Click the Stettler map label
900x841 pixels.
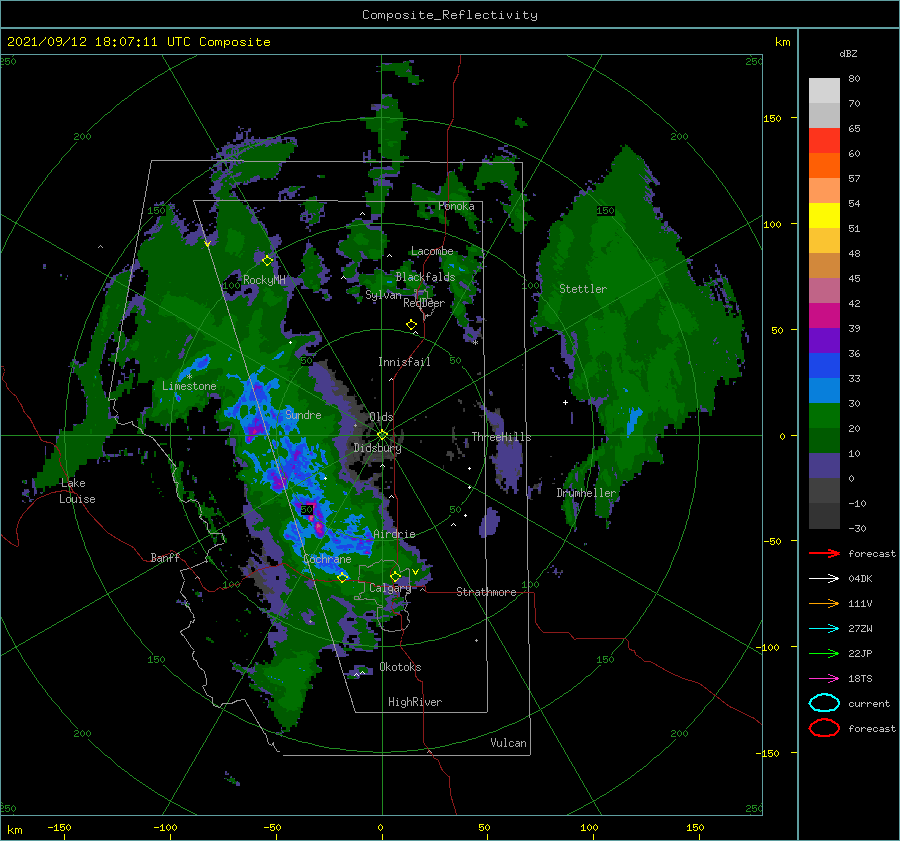coord(583,289)
